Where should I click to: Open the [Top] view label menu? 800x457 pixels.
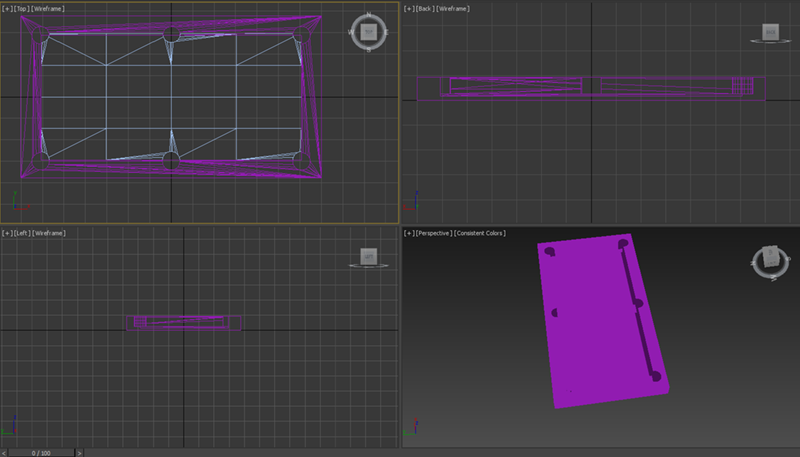[x=22, y=8]
